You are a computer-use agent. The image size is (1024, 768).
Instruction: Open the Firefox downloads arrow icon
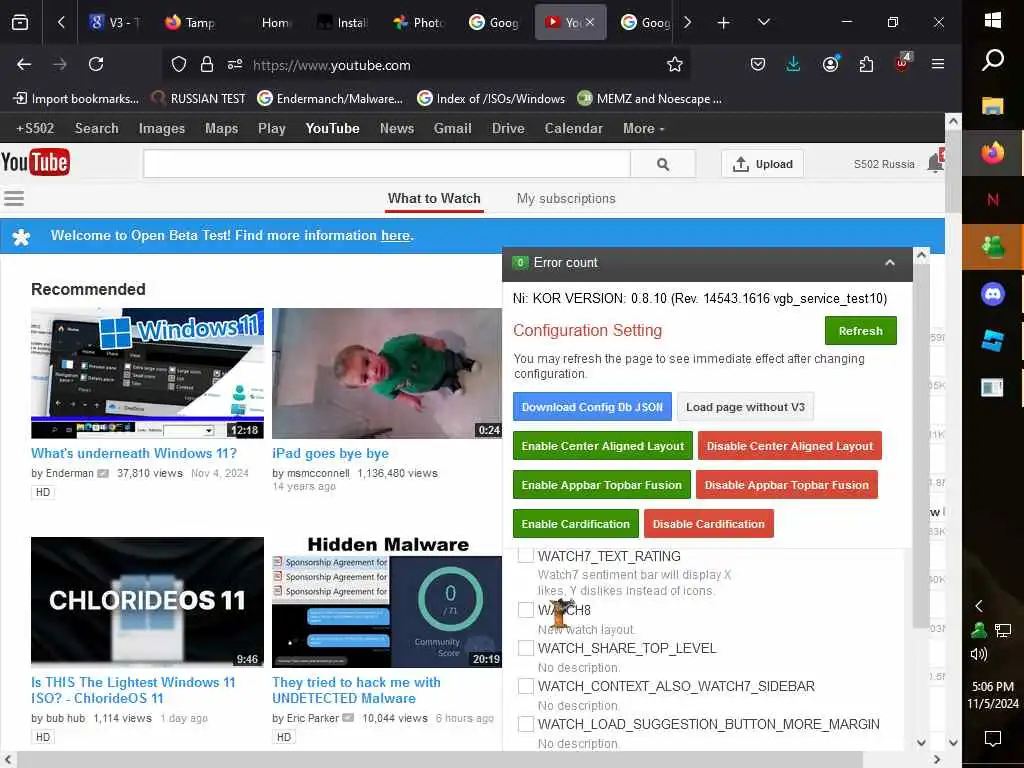793,64
